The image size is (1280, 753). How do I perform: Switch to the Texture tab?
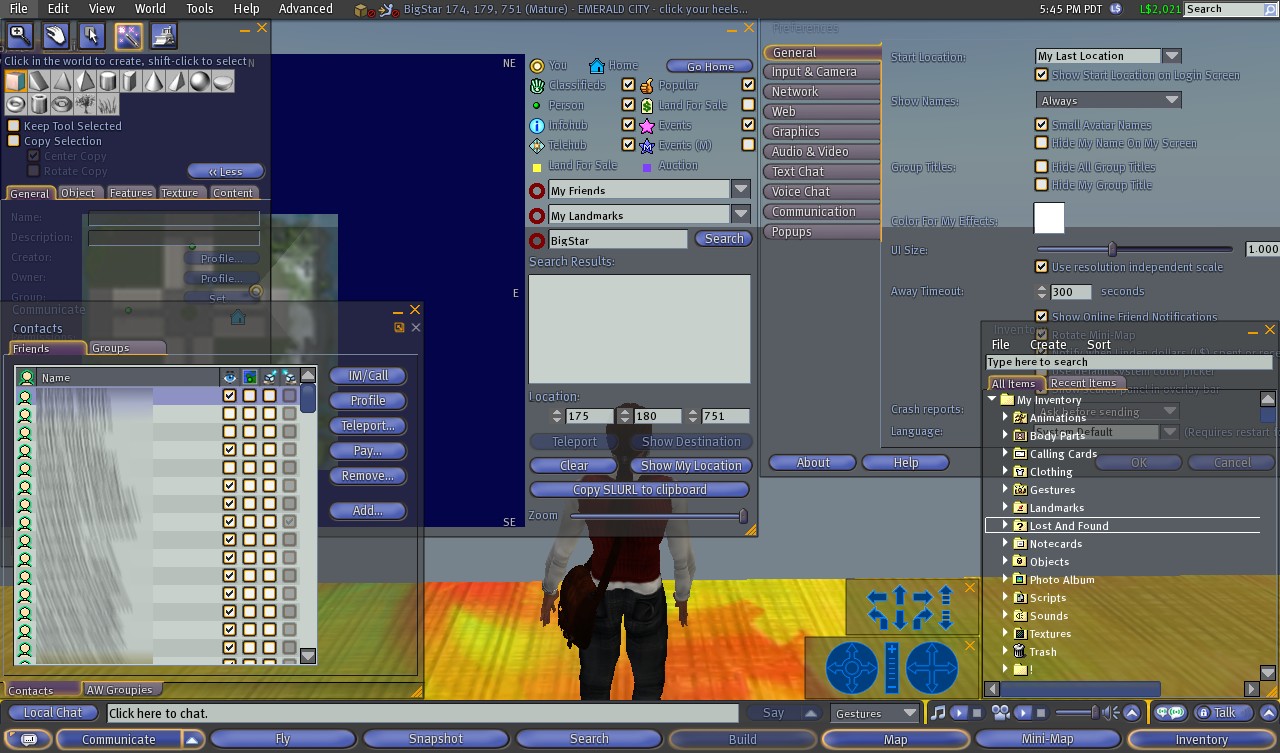click(x=180, y=193)
